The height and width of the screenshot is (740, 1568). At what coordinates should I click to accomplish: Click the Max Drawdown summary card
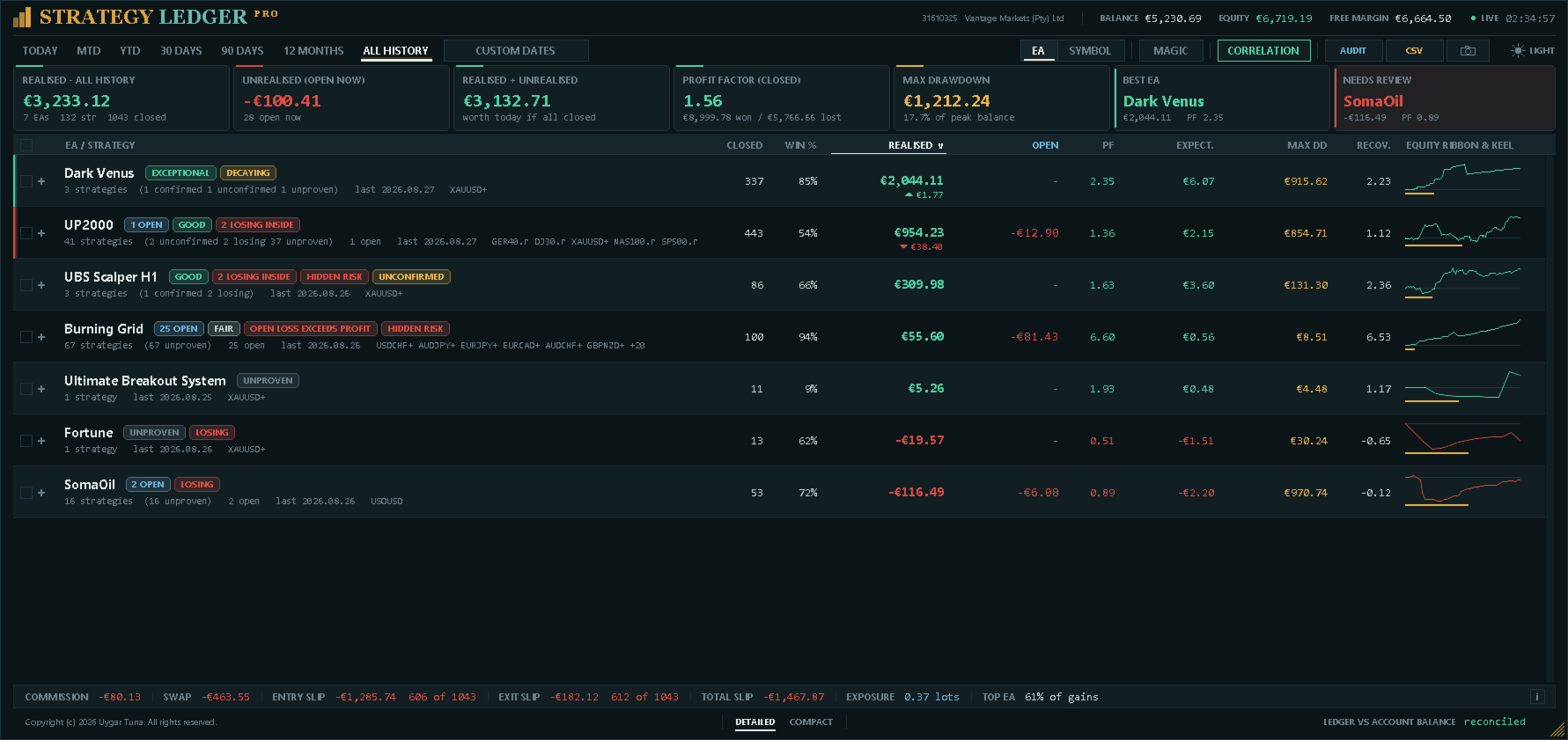coord(1001,99)
